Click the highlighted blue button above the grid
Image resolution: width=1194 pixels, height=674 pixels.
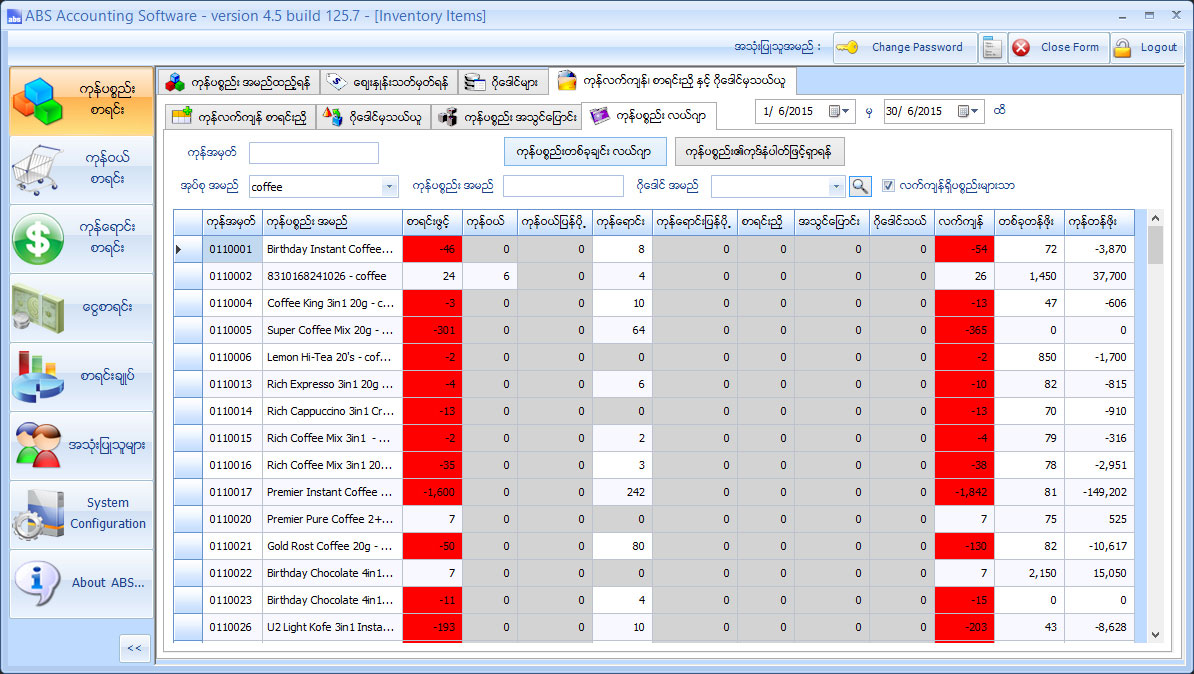click(585, 152)
